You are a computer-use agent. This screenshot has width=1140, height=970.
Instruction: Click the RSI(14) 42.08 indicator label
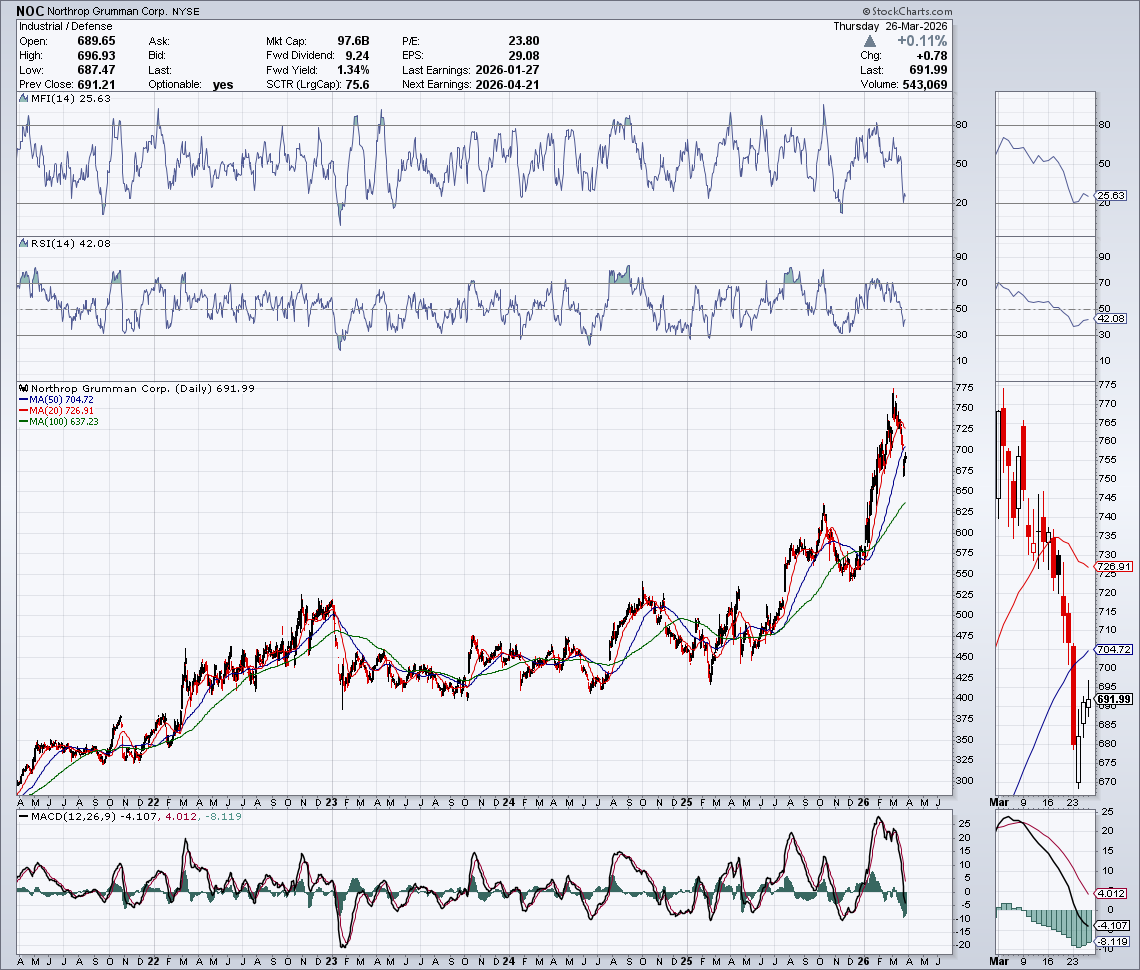click(71, 244)
